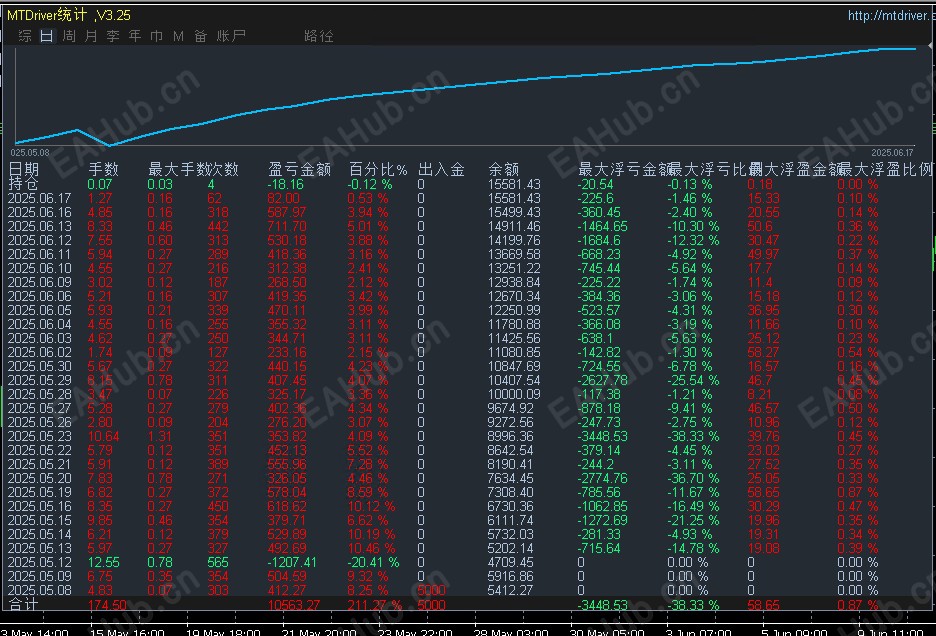Screen dimensions: 936x636
Task: Click the 路径 path button
Action: (319, 36)
